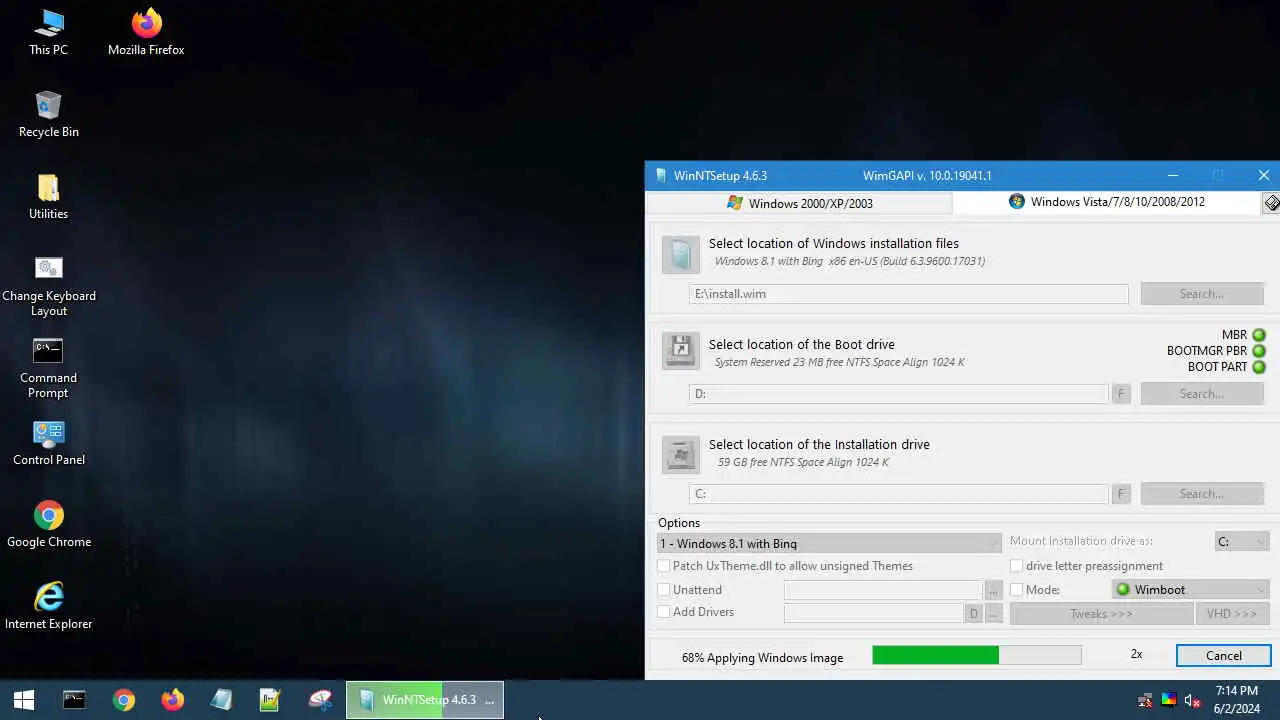
Task: Click Search for Installation drive
Action: point(1202,494)
